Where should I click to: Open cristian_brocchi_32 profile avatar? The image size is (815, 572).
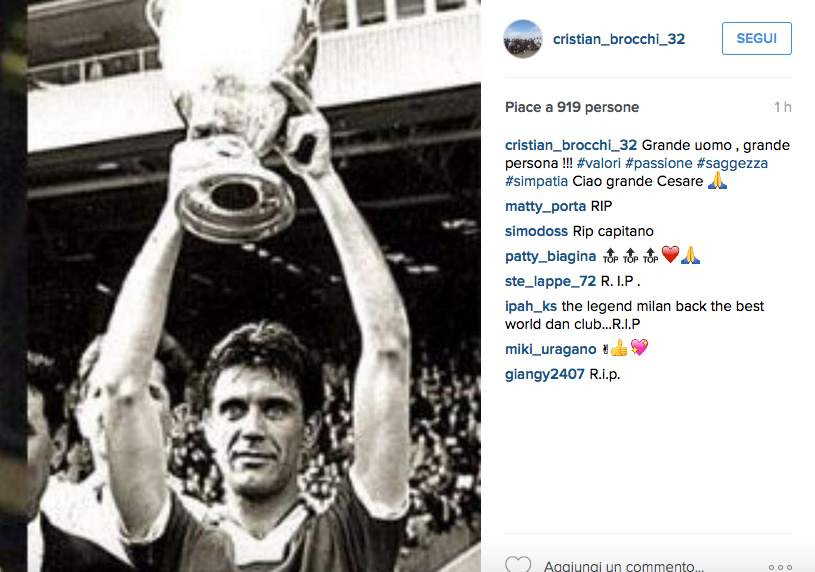pos(523,39)
